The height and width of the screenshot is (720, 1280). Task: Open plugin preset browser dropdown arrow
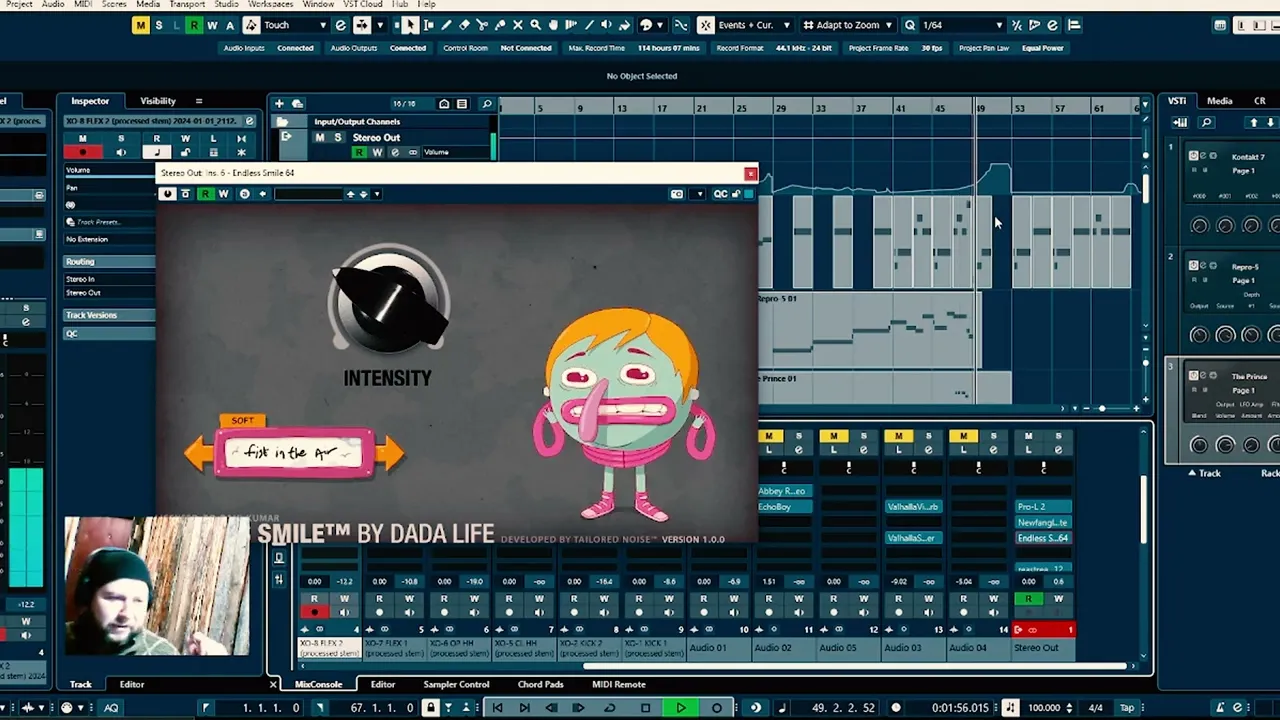377,194
